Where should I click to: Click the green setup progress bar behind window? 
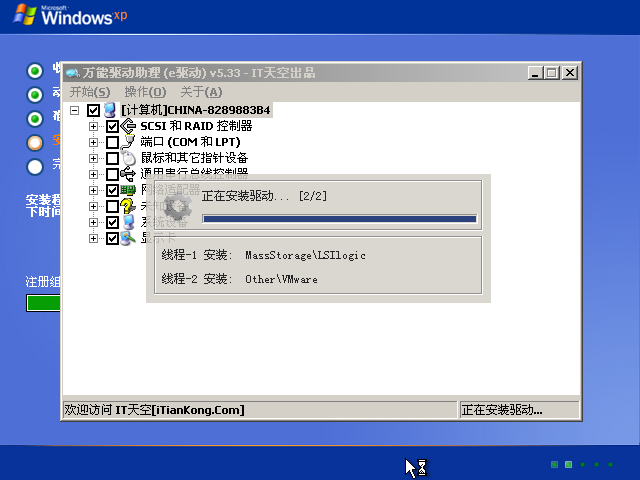point(44,303)
